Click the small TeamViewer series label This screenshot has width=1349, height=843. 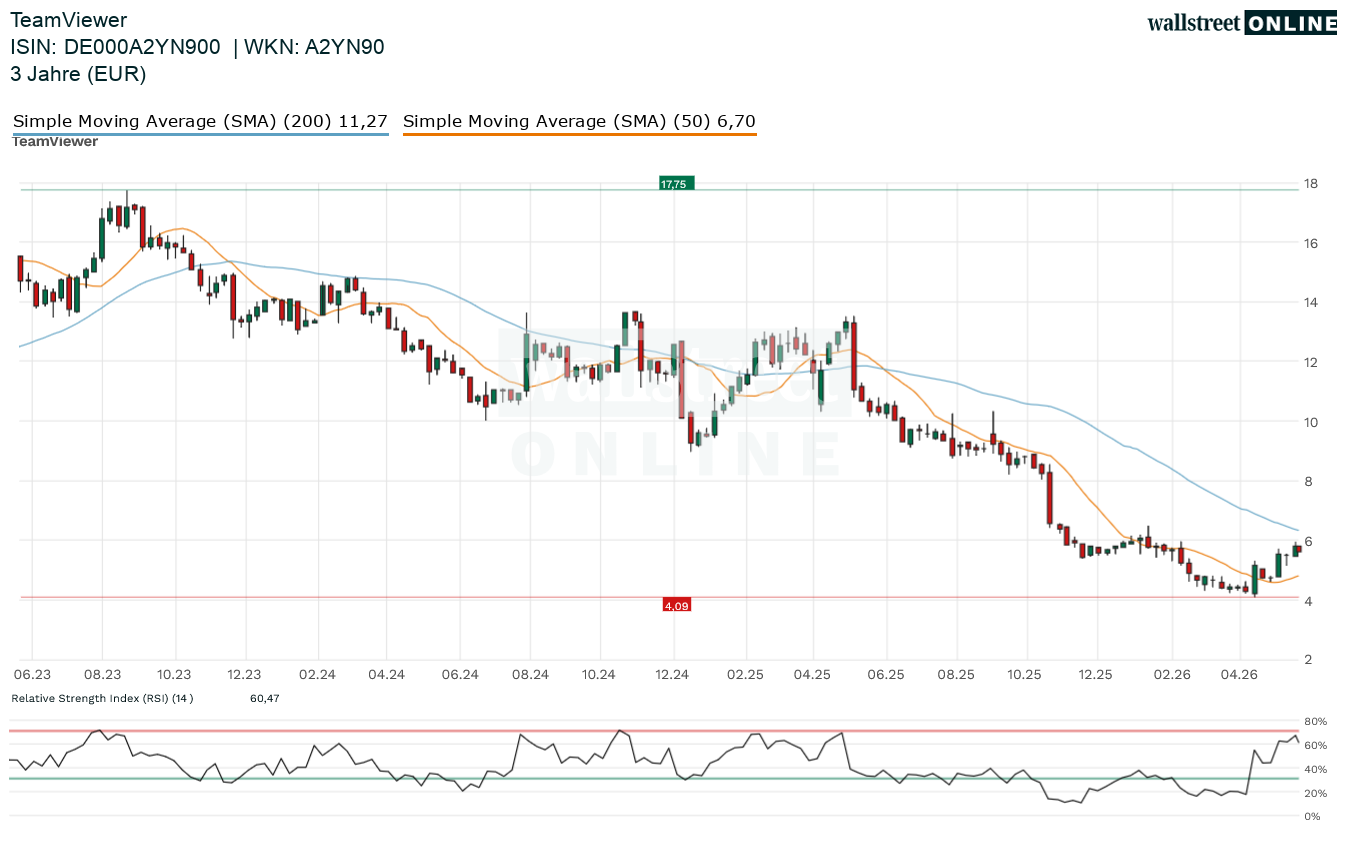(55, 142)
